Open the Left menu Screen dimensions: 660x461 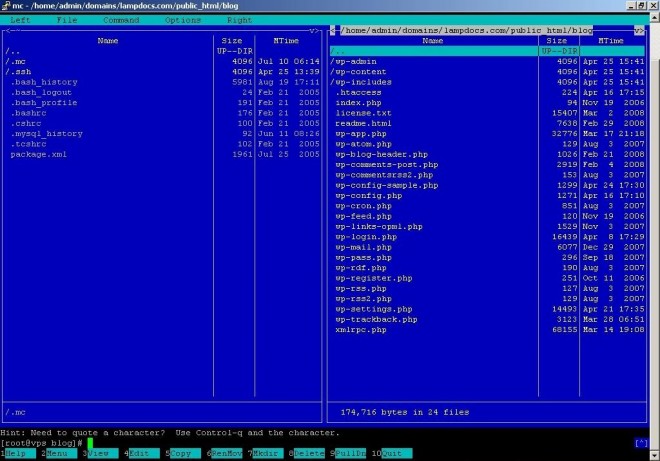[x=20, y=20]
